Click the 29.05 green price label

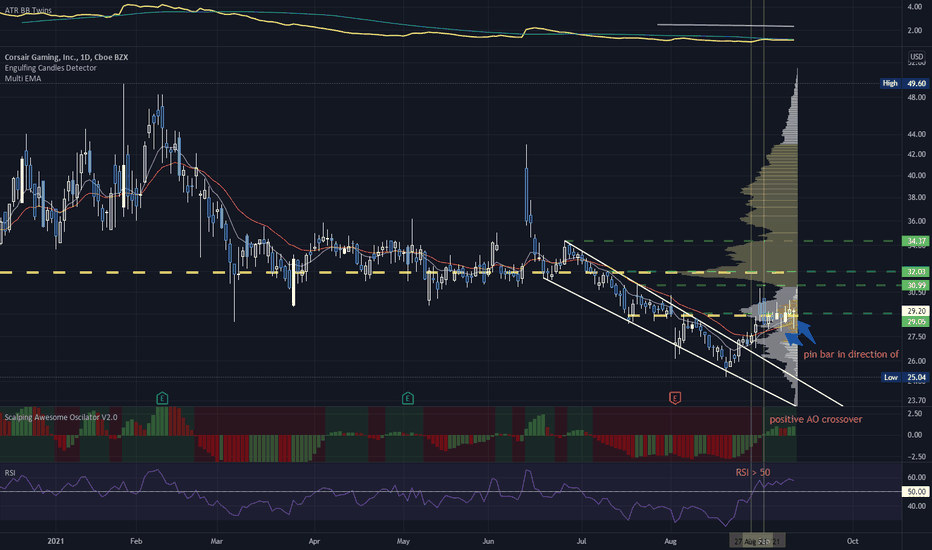pos(915,321)
